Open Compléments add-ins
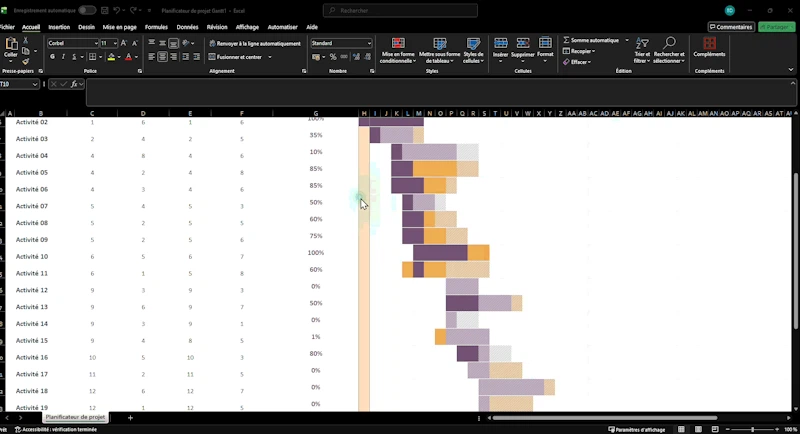 (709, 47)
